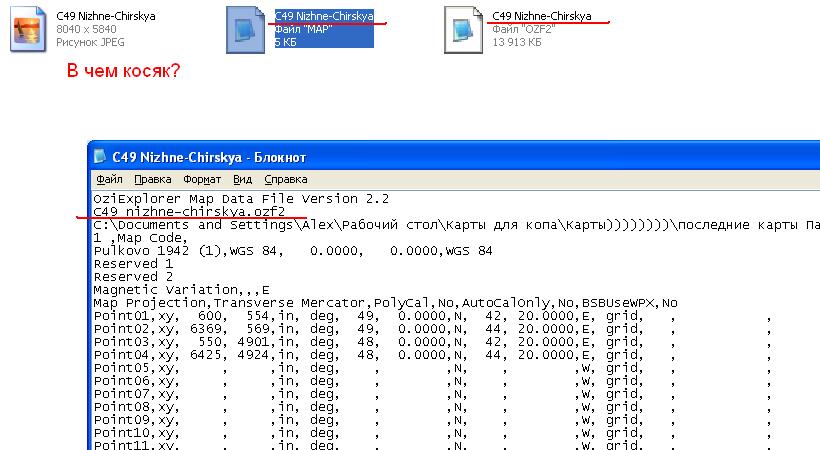The width and height of the screenshot is (820, 450).
Task: Click the Notepad icon in the title bar
Action: tap(101, 157)
